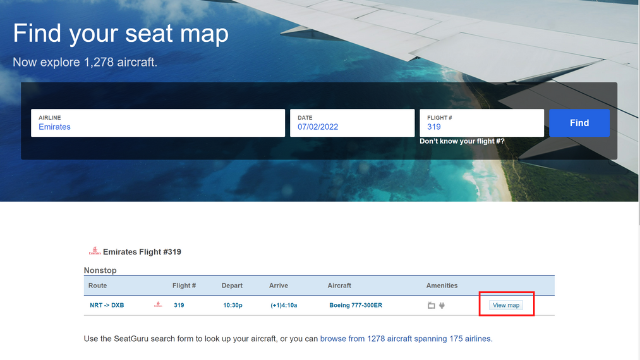The height and width of the screenshot is (360, 640).
Task: Click the Aircraft column header
Action: click(x=339, y=285)
